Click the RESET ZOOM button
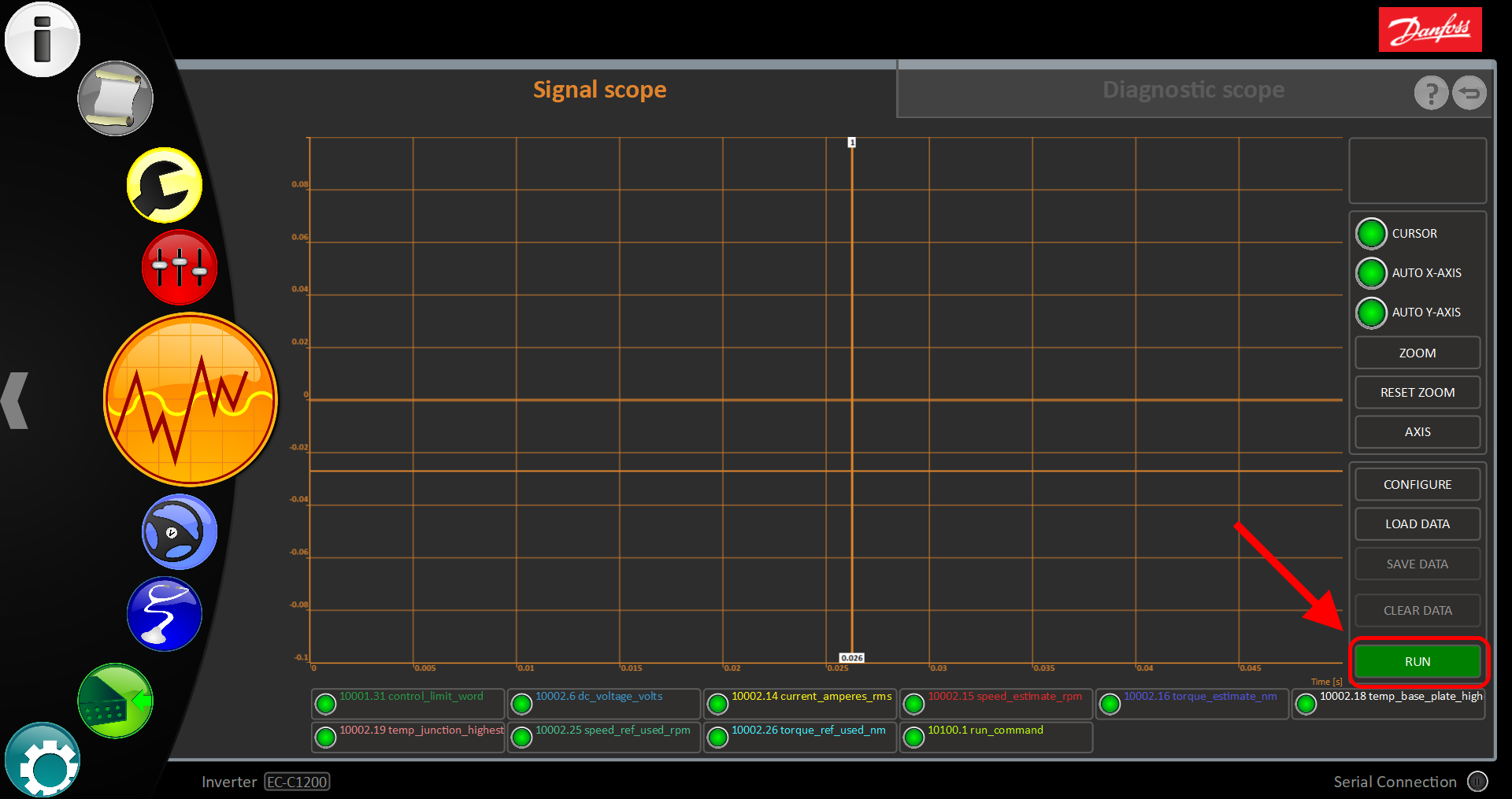Image resolution: width=1512 pixels, height=799 pixels. click(x=1417, y=393)
